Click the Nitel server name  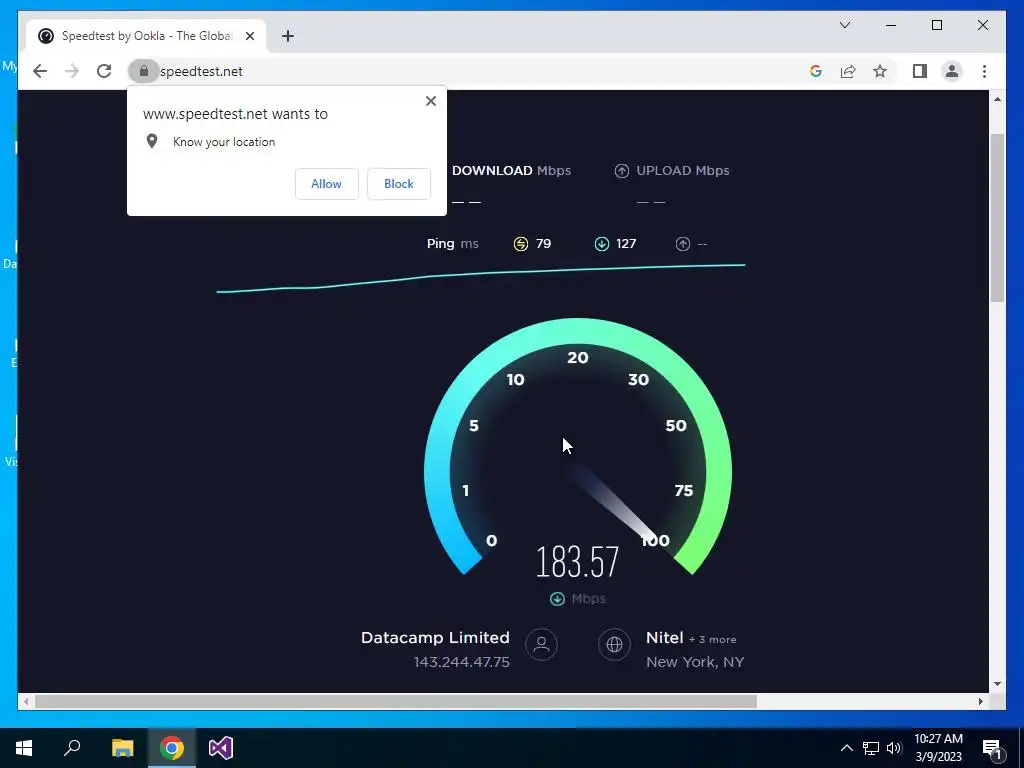tap(664, 638)
